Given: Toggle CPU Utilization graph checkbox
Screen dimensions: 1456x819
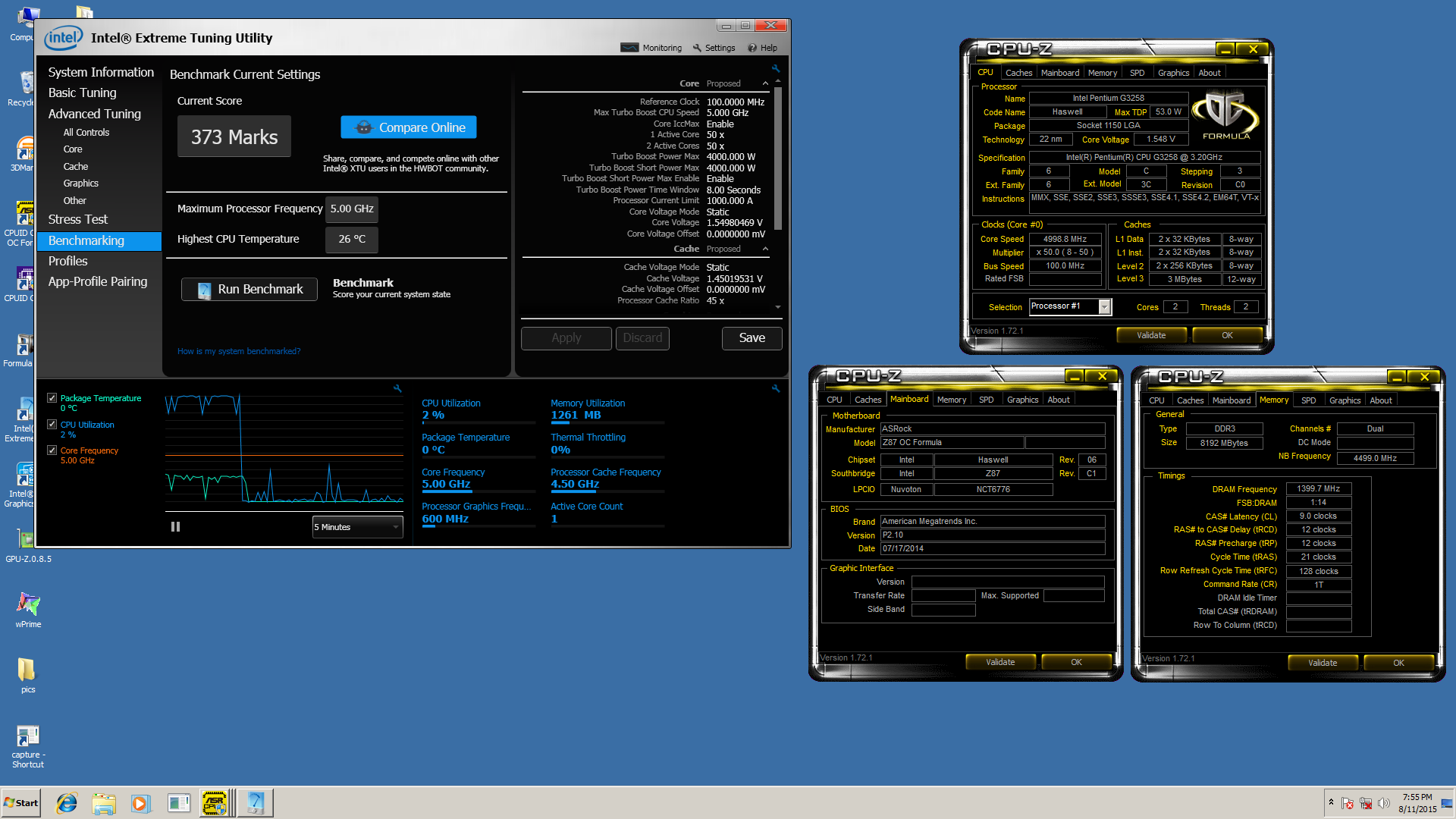Looking at the screenshot, I should click(x=52, y=425).
